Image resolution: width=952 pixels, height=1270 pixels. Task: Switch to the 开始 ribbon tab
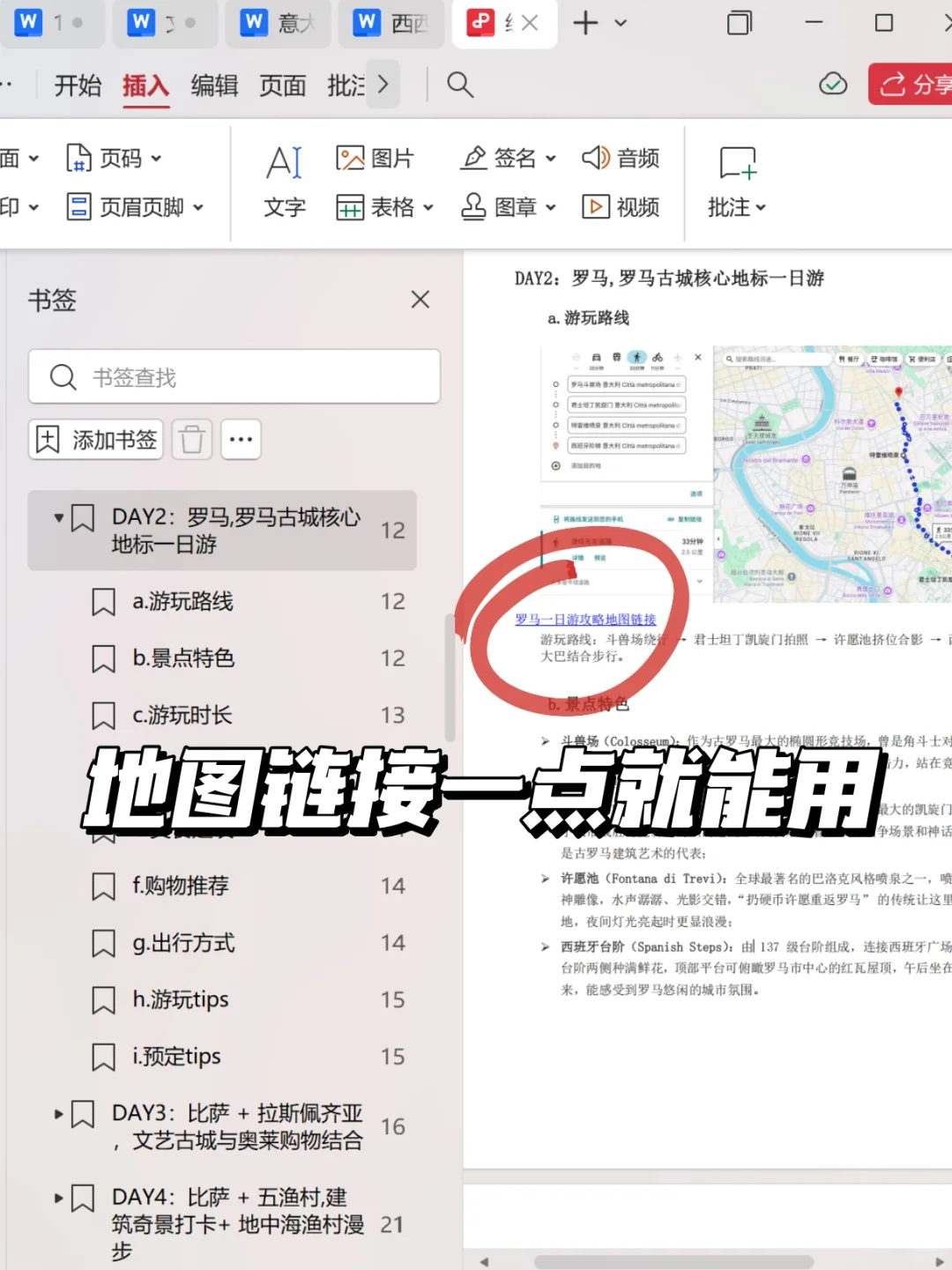[x=77, y=85]
